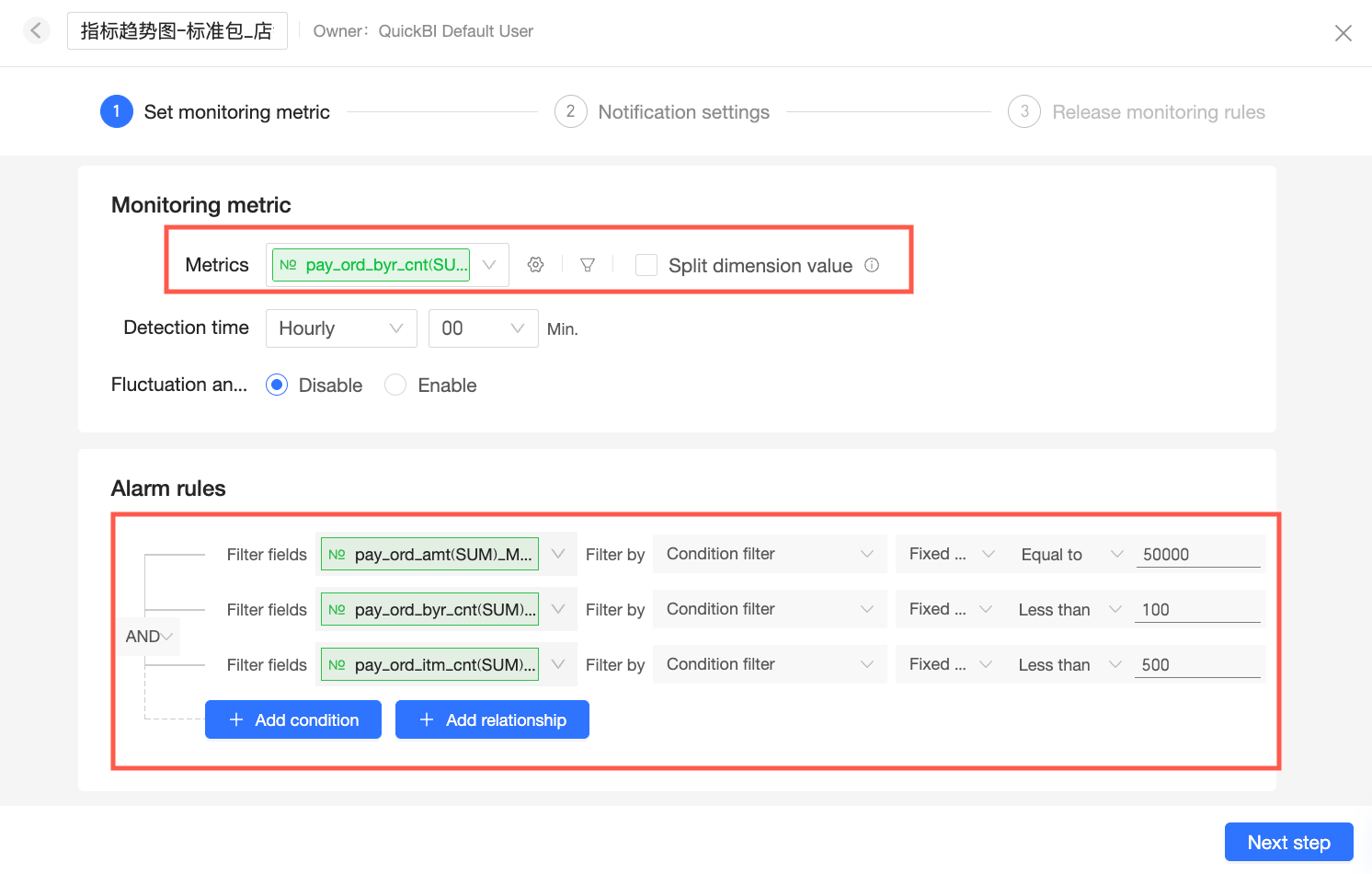Image resolution: width=1372 pixels, height=874 pixels.
Task: Click the back arrow icon
Action: 36,30
